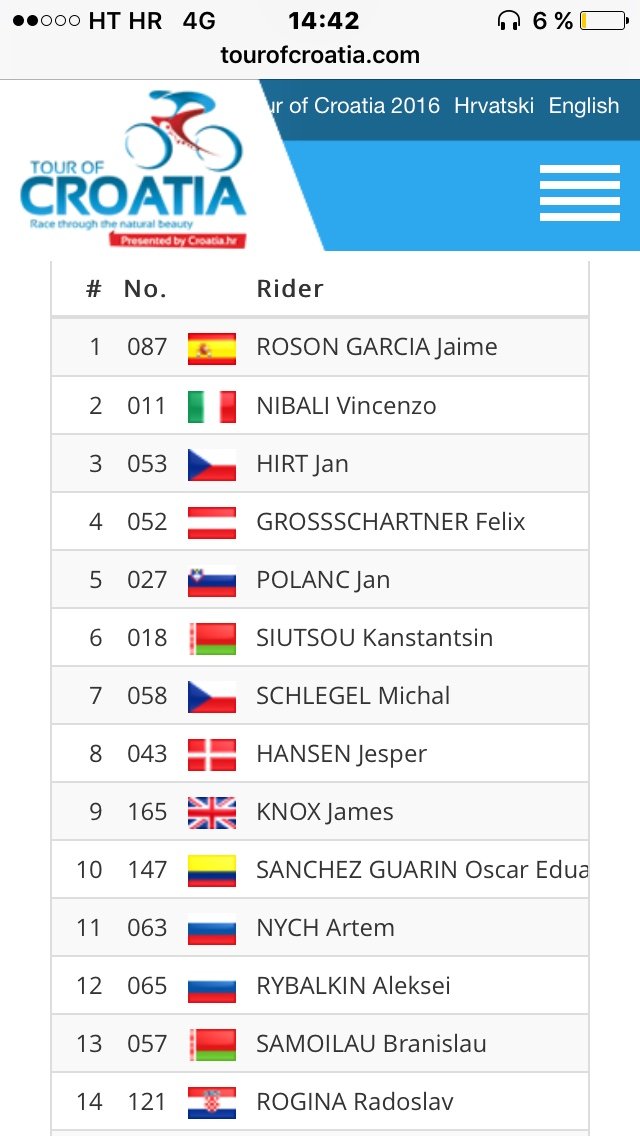This screenshot has width=640, height=1136.
Task: Tap the UK flag beside Knox James
Action: pyautogui.click(x=212, y=812)
